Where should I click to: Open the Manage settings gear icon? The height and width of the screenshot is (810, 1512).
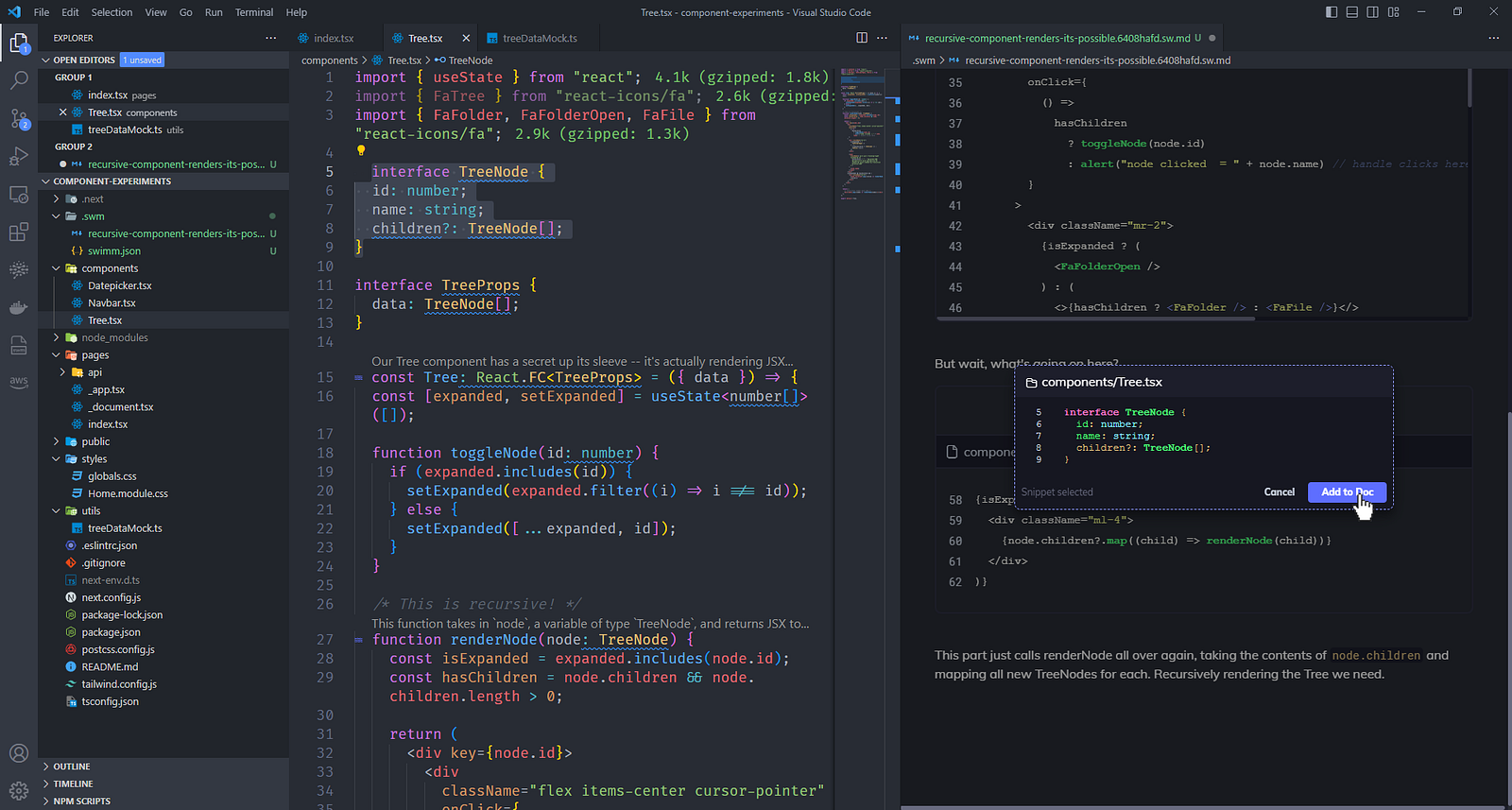[19, 790]
